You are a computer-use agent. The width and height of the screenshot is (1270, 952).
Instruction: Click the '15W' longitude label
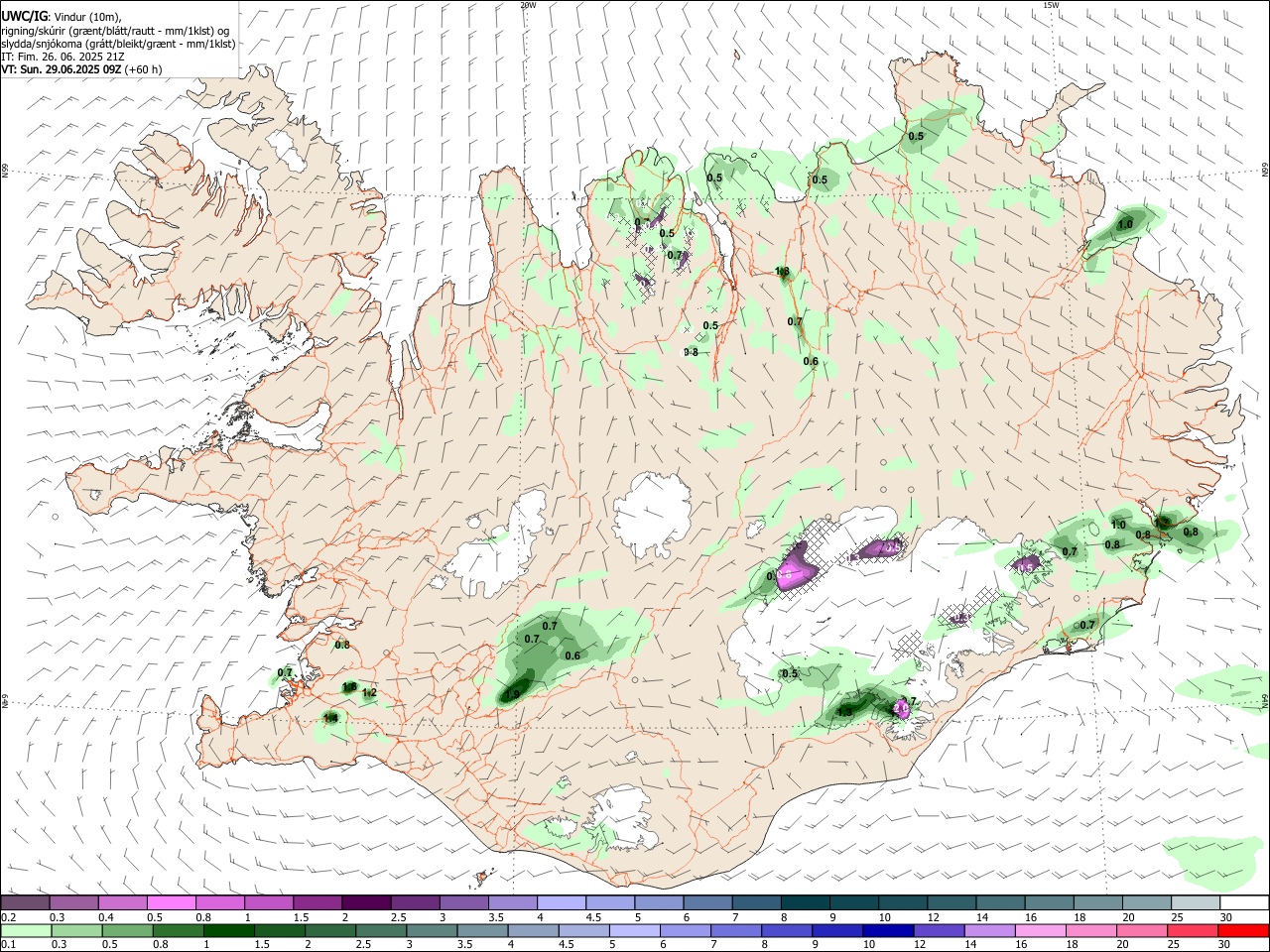click(1051, 5)
